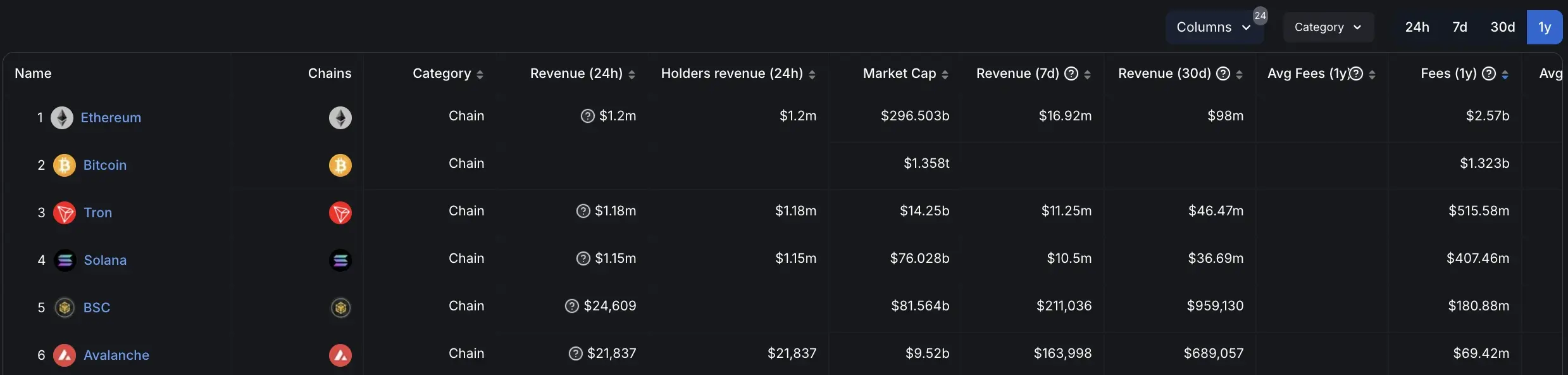The width and height of the screenshot is (1568, 375).
Task: Click help icon next to Fees (1y) header
Action: 1489,73
